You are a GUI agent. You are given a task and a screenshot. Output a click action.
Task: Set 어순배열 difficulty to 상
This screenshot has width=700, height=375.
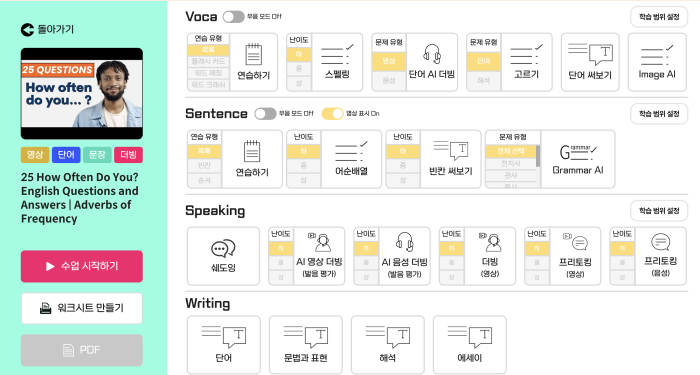(x=304, y=180)
